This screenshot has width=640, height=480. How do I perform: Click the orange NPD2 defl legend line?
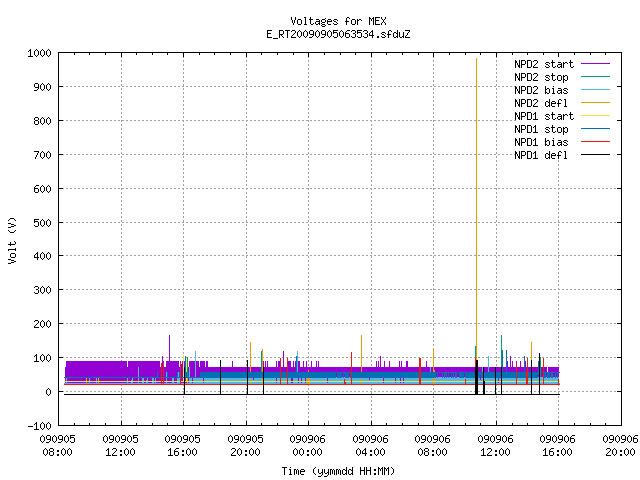click(x=595, y=102)
